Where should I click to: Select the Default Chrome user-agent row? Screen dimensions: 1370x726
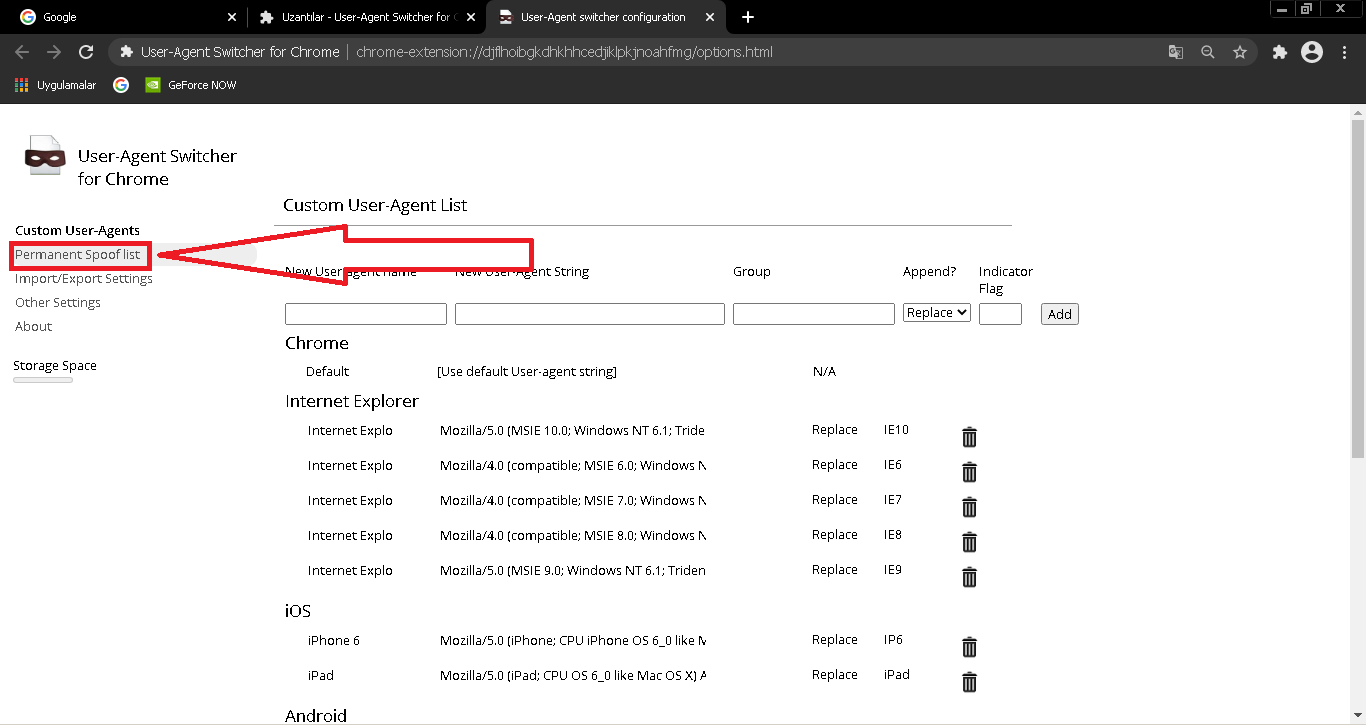(x=570, y=372)
